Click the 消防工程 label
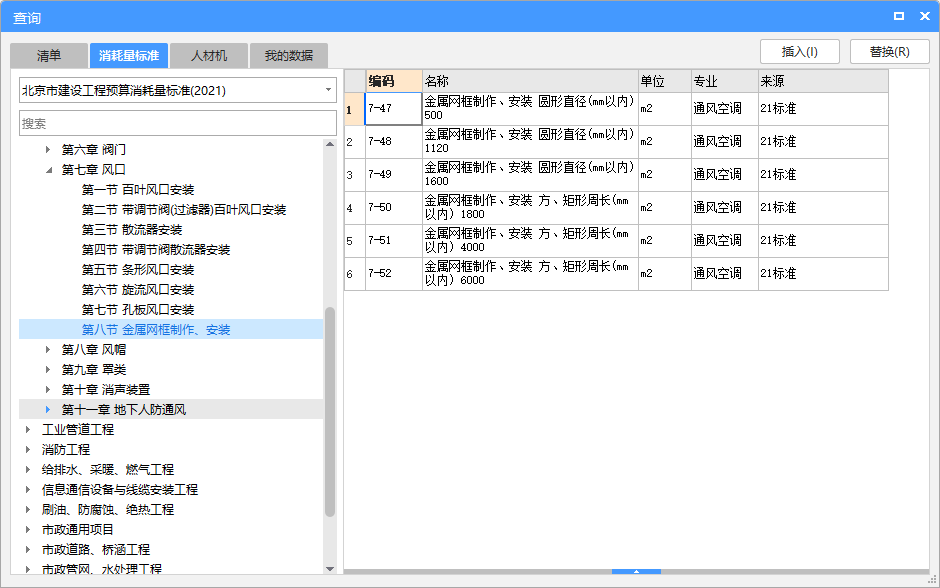 tap(65, 450)
